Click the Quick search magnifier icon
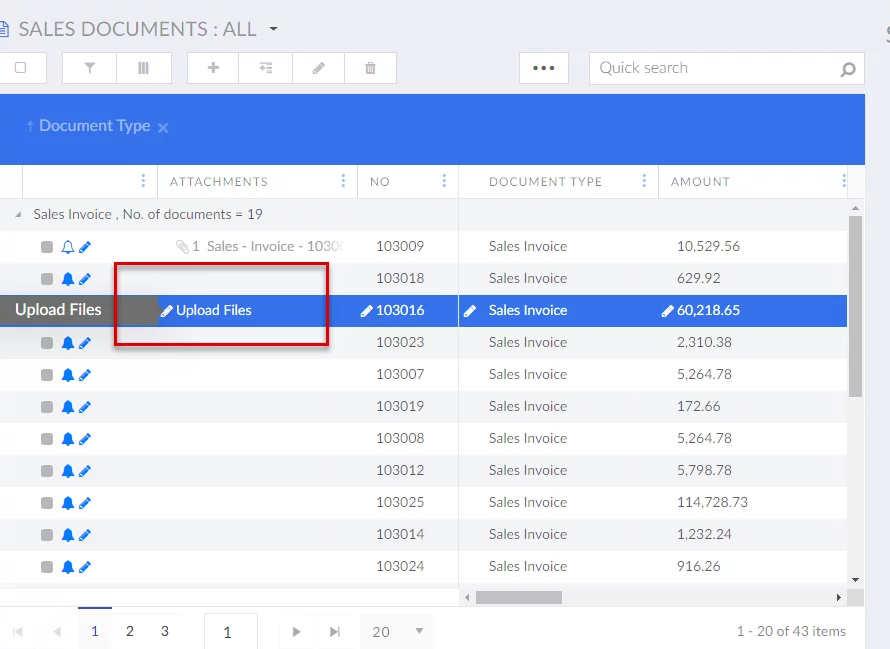 848,69
